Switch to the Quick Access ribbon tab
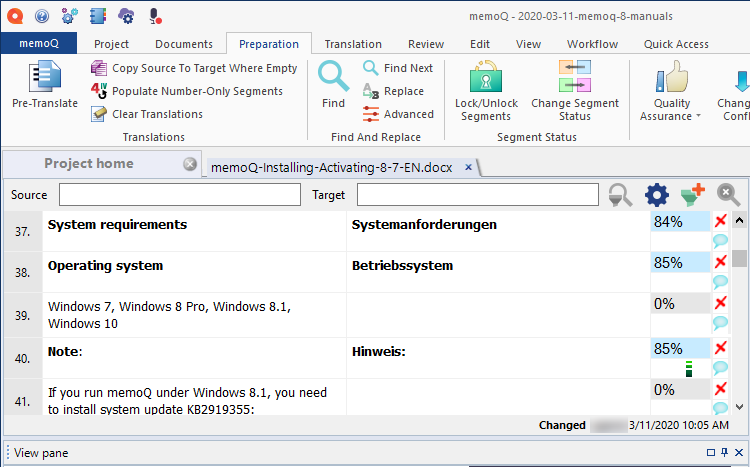750x467 pixels. pyautogui.click(x=676, y=44)
